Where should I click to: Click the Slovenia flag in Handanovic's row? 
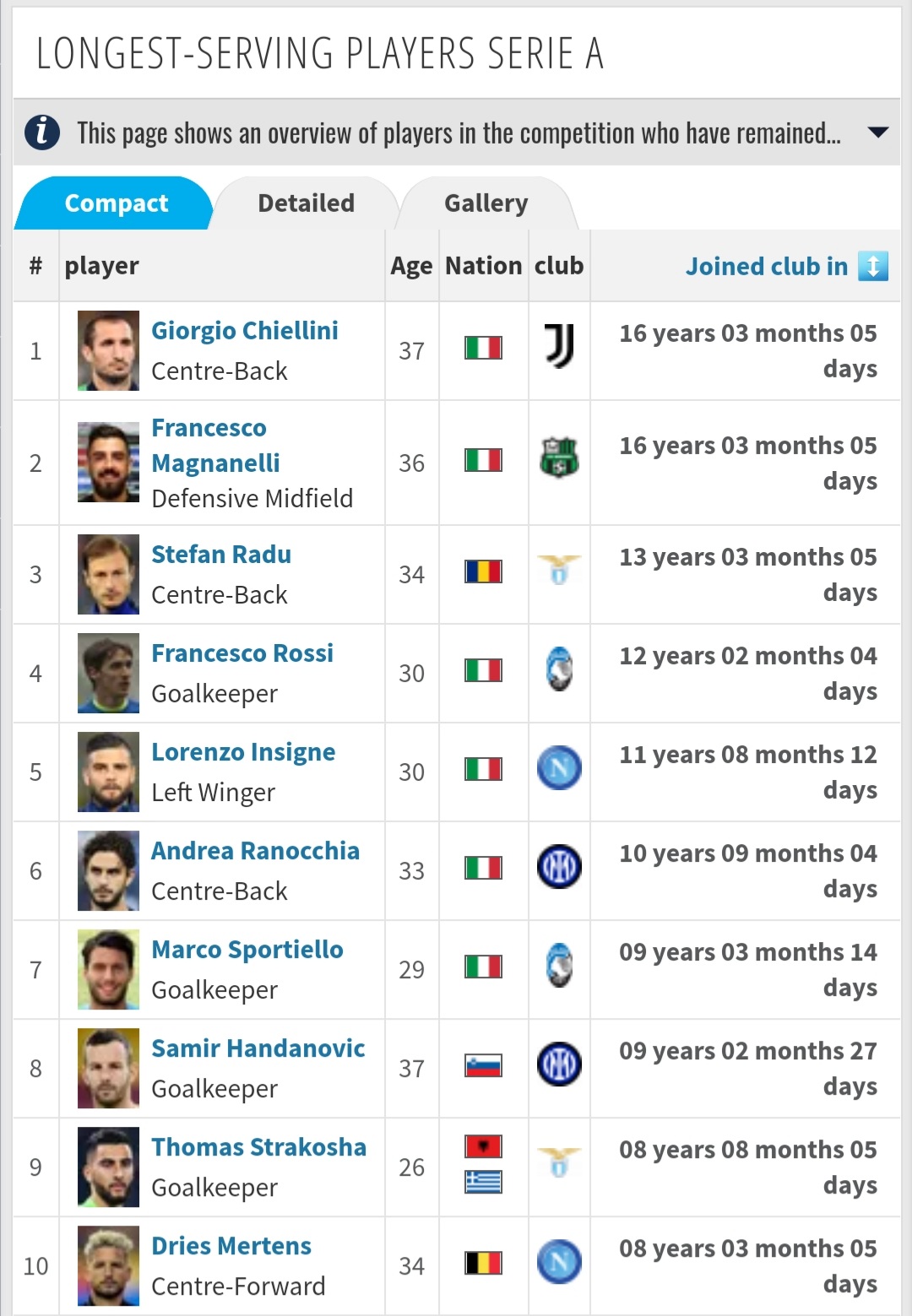click(x=484, y=1065)
